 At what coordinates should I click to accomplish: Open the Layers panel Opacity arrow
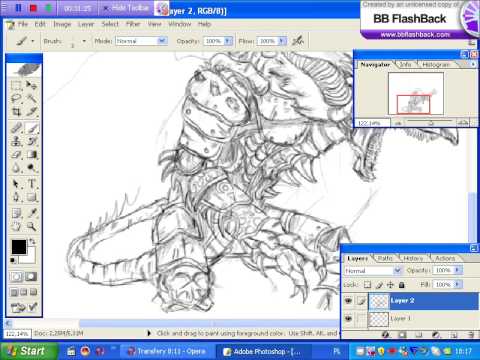(458, 270)
